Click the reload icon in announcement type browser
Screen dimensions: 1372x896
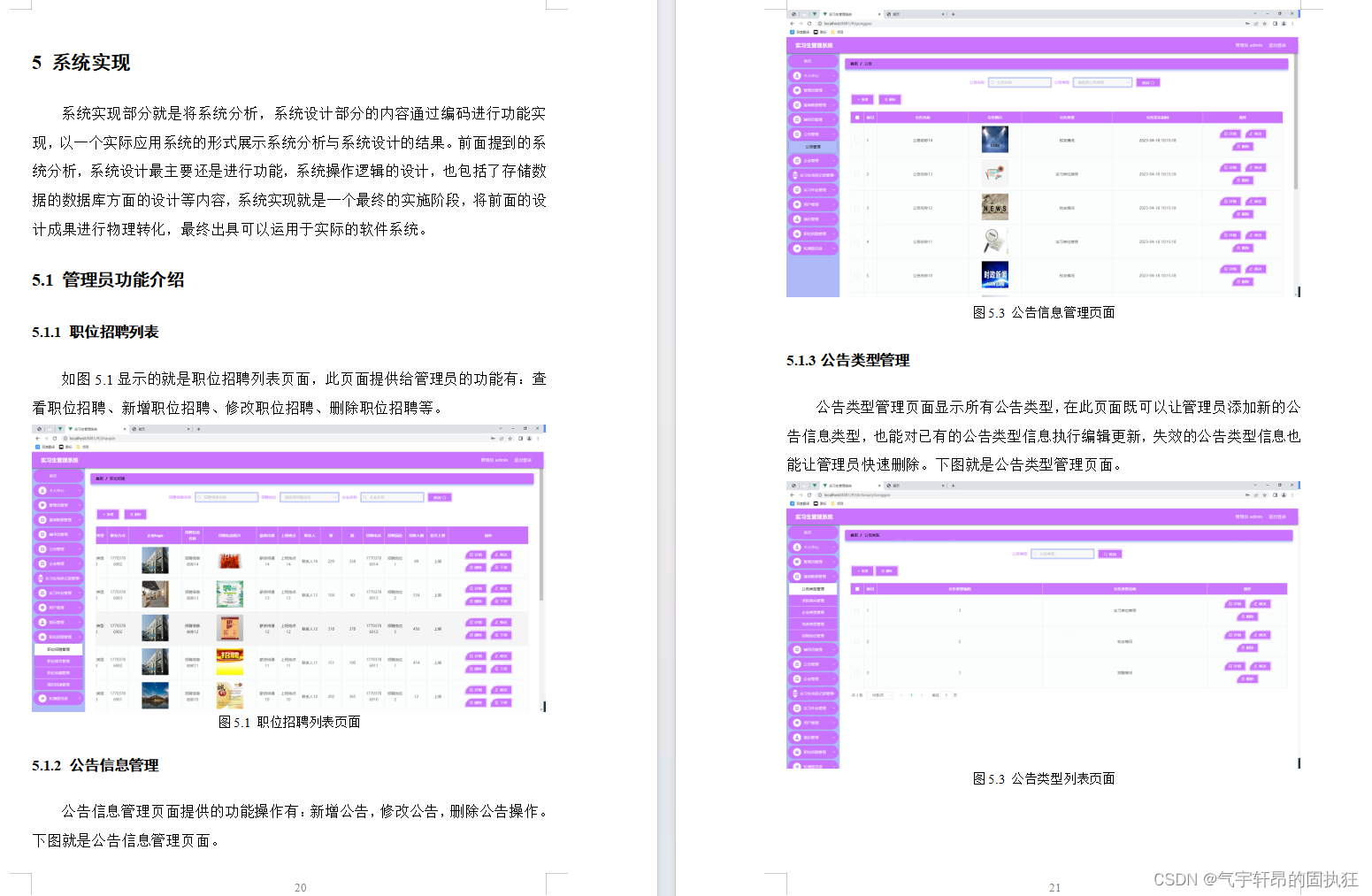tap(809, 495)
